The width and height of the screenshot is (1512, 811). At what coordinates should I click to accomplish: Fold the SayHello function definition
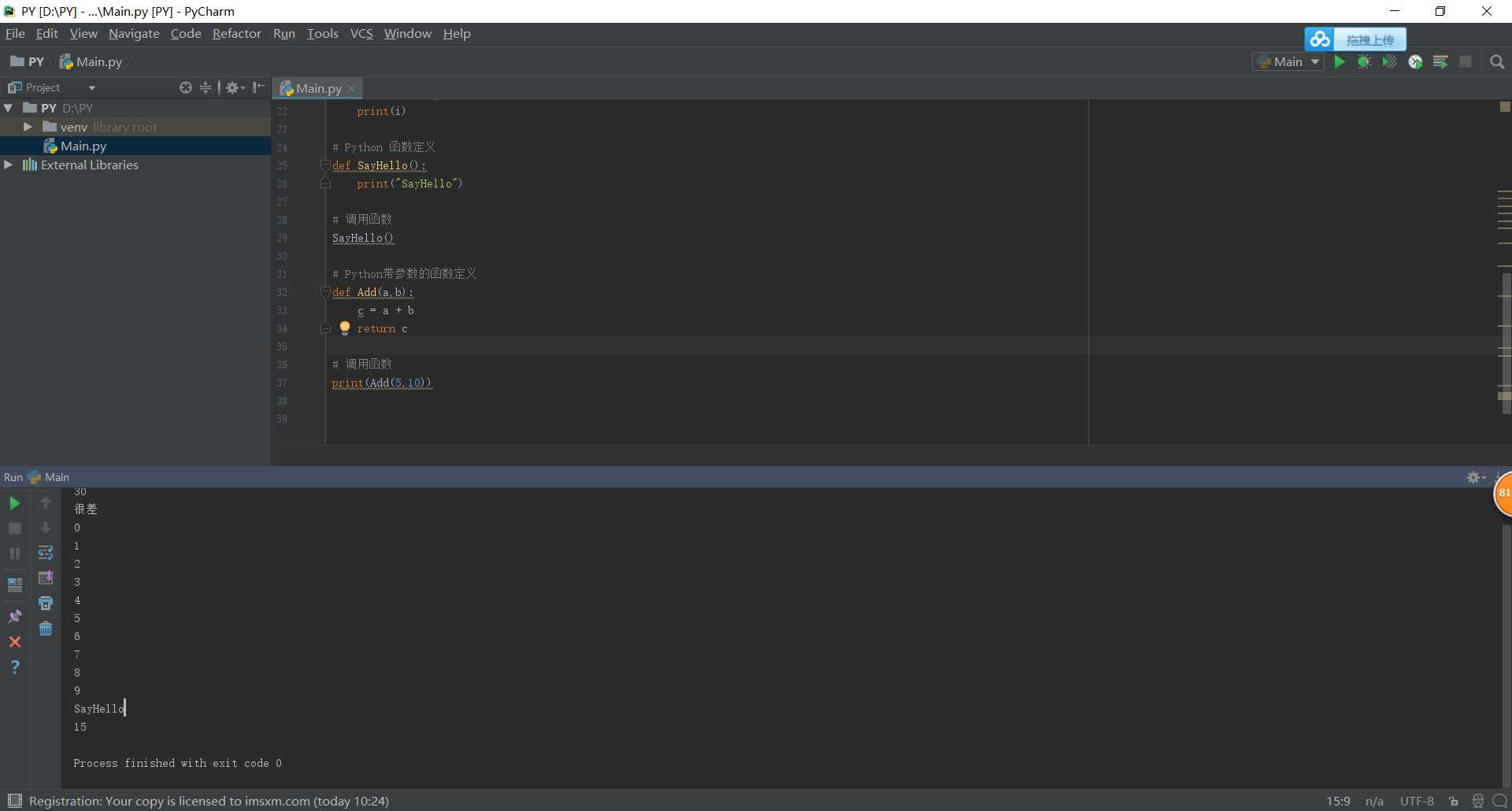tap(325, 165)
